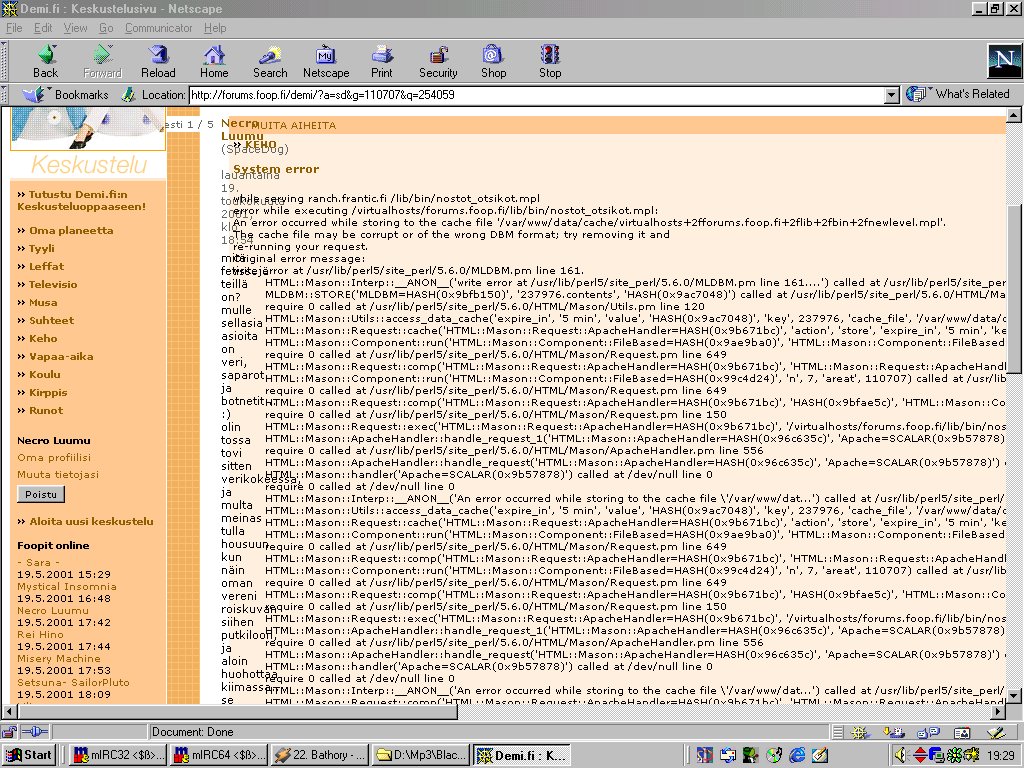Image resolution: width=1024 pixels, height=768 pixels.
Task: Click the Netscape N logo
Action: click(1004, 61)
